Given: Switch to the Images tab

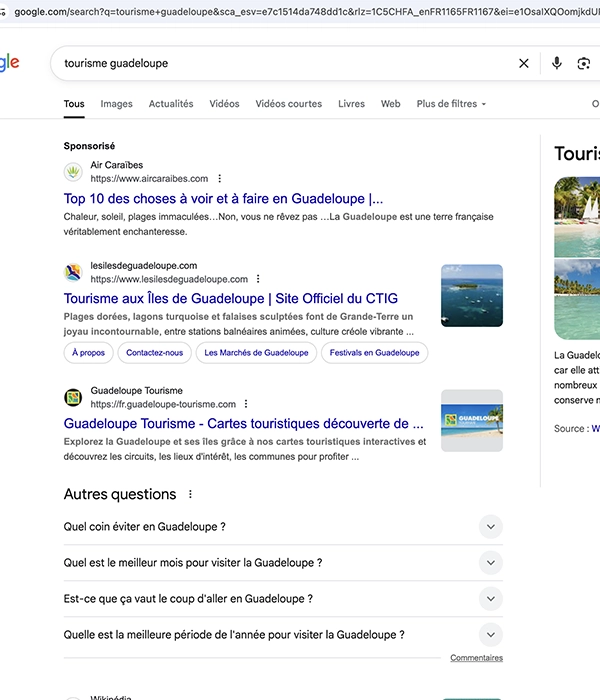Looking at the screenshot, I should tap(117, 104).
